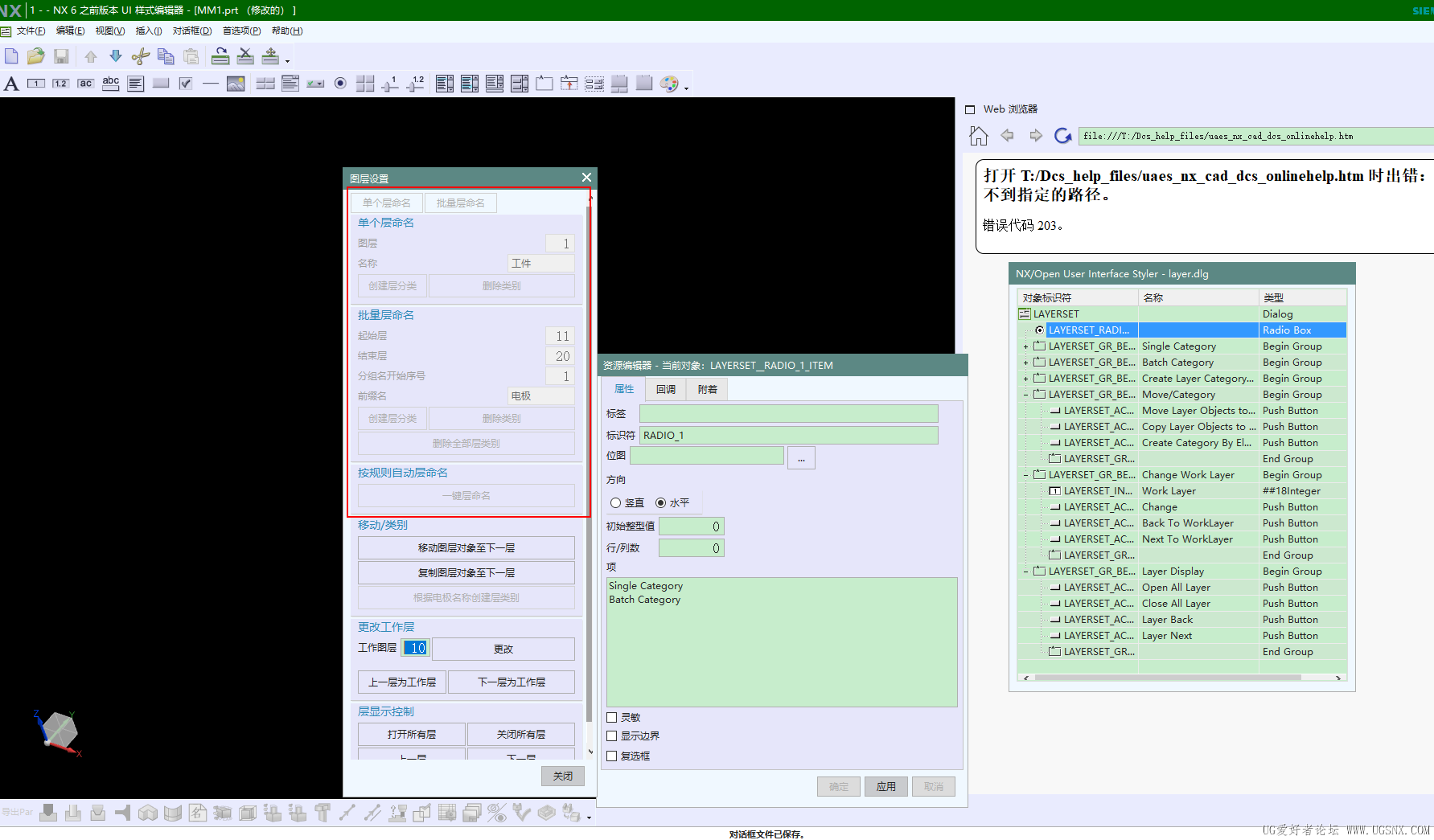The width and height of the screenshot is (1434, 840).
Task: Expand the Single Category group row
Action: (x=1025, y=346)
